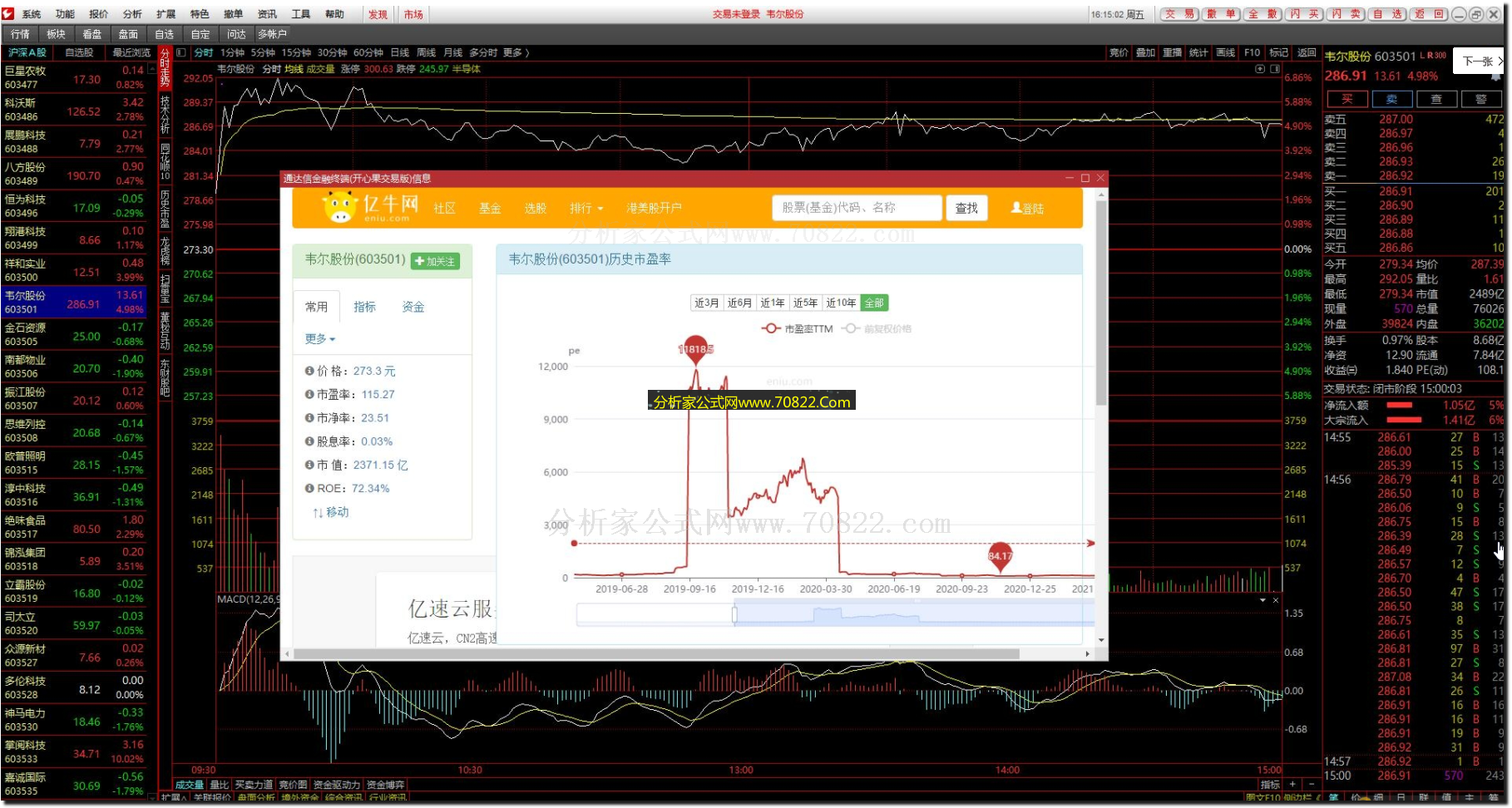Click the info icon beside 市盈率 115.27
The height and width of the screenshot is (808, 1512).
point(309,395)
